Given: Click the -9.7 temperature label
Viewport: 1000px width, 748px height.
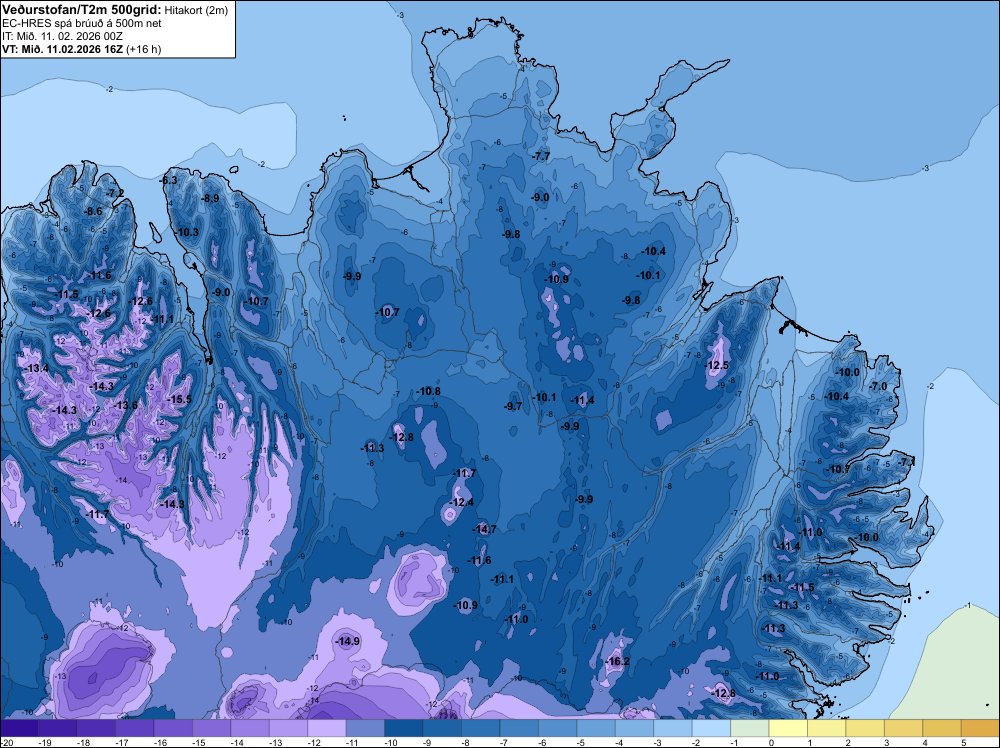Looking at the screenshot, I should [x=513, y=406].
